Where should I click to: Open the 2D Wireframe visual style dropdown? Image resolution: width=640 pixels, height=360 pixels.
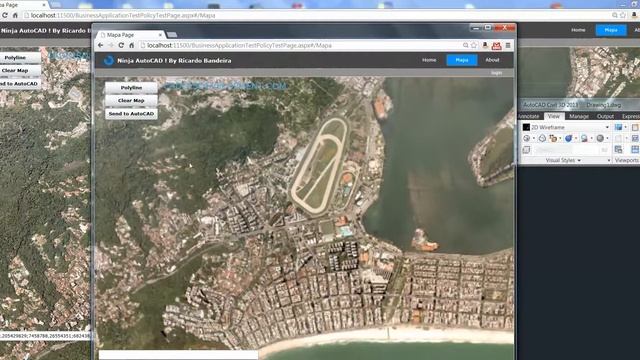607,127
